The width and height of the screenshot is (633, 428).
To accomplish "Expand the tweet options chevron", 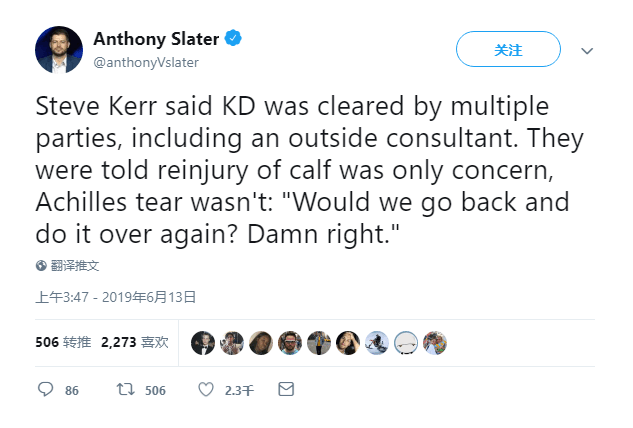I will tap(587, 50).
